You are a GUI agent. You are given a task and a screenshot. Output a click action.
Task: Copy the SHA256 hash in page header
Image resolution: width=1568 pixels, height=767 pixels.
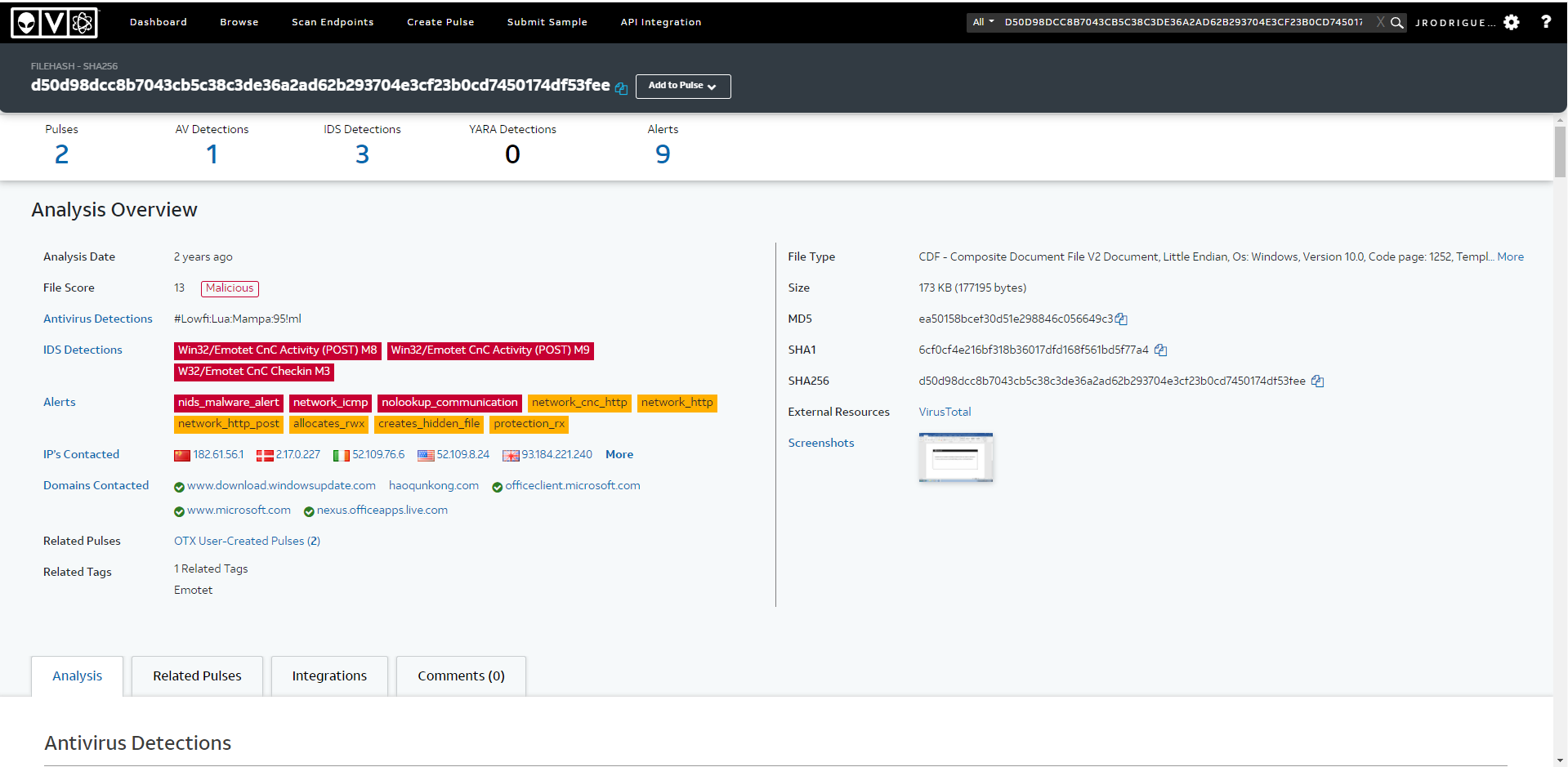click(x=621, y=88)
